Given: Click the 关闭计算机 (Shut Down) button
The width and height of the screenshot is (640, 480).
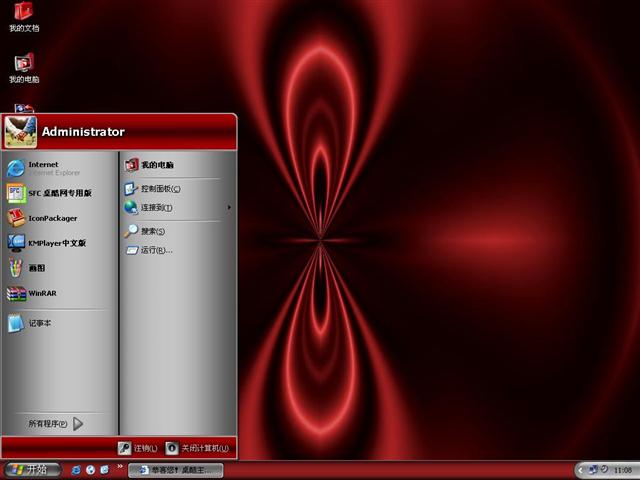Looking at the screenshot, I should 197,448.
